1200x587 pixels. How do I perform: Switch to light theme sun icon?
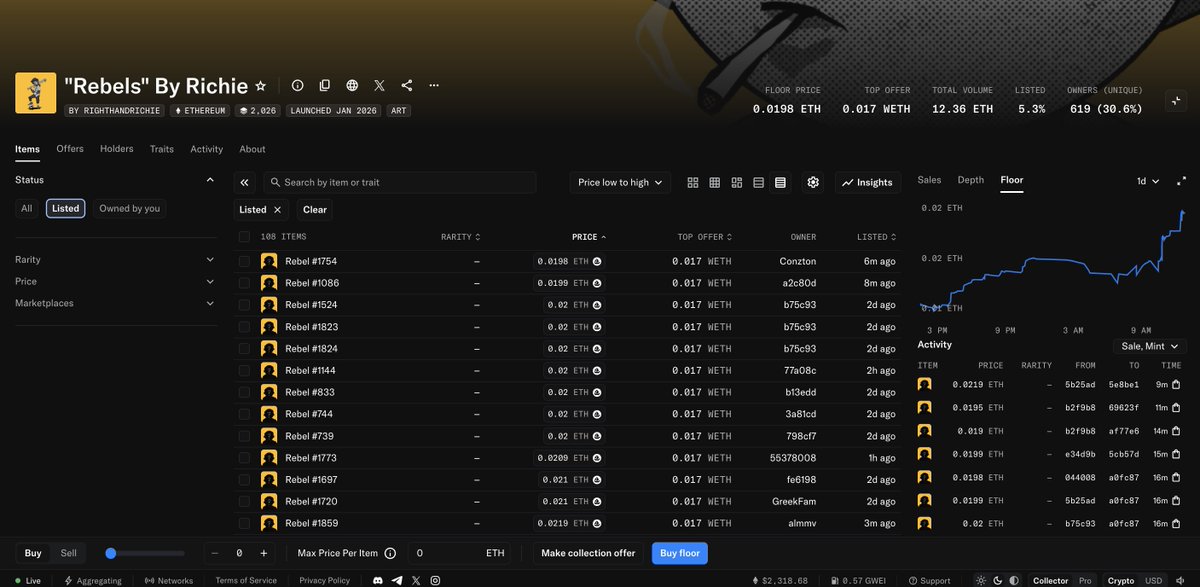980,580
